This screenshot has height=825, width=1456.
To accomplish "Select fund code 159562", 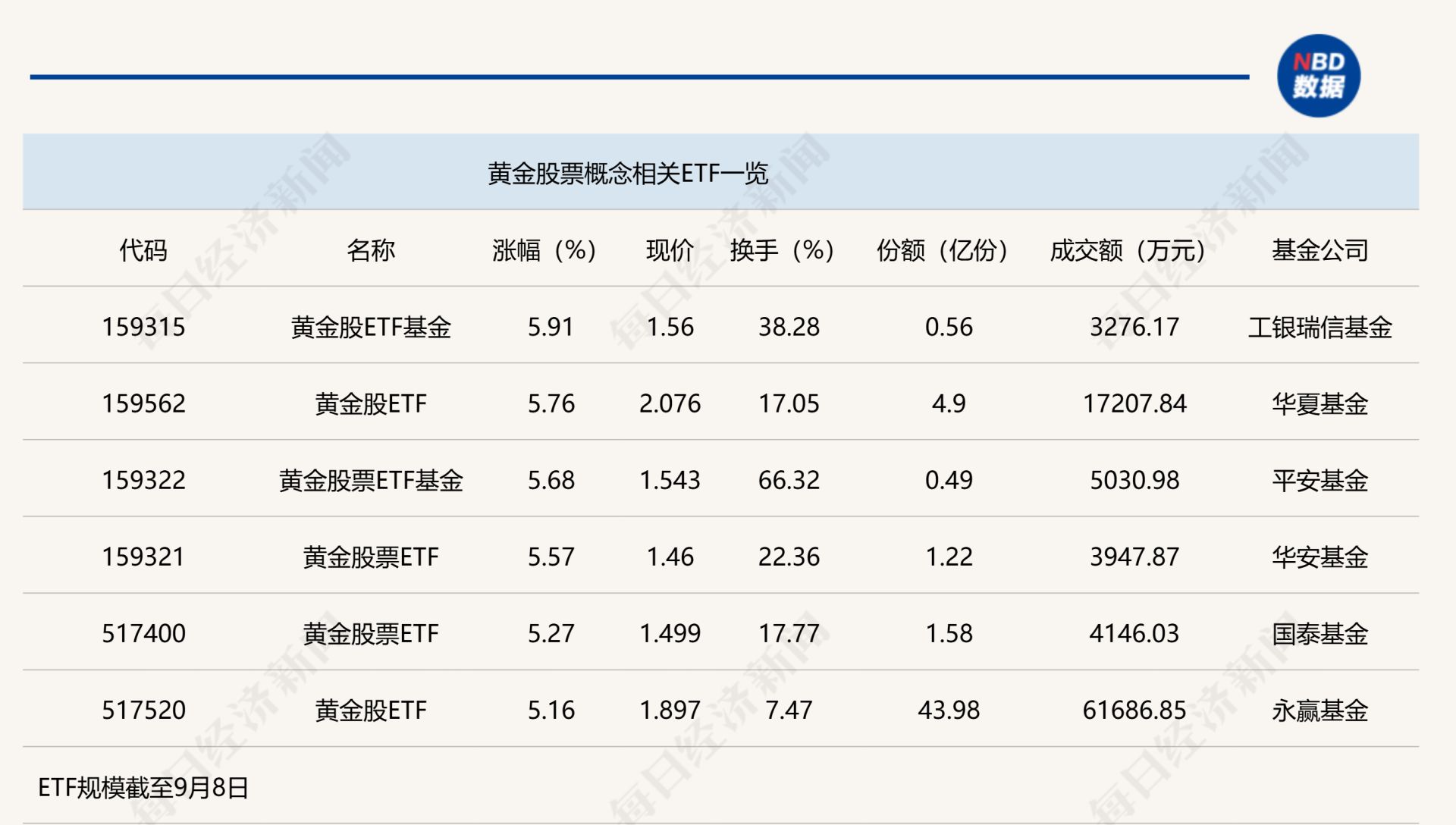I will coord(143,403).
